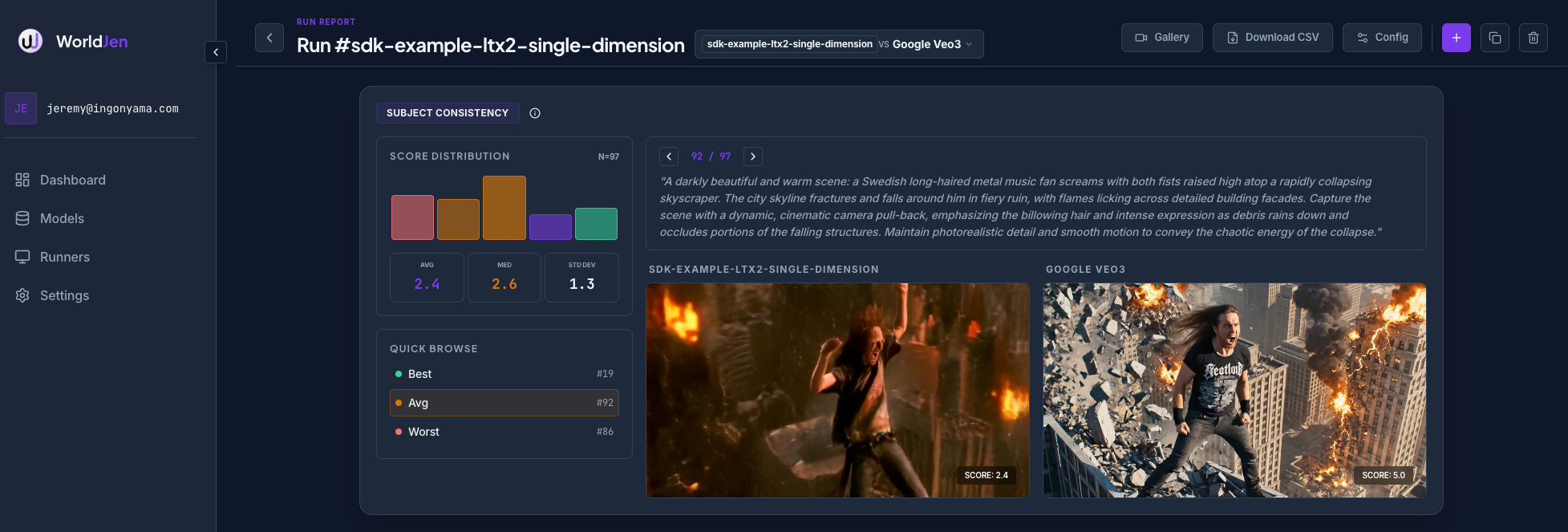Select the tallest orange score distribution bar

coord(504,208)
